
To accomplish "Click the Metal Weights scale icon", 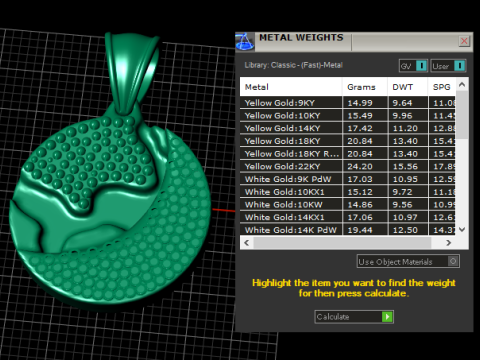I will click(245, 42).
